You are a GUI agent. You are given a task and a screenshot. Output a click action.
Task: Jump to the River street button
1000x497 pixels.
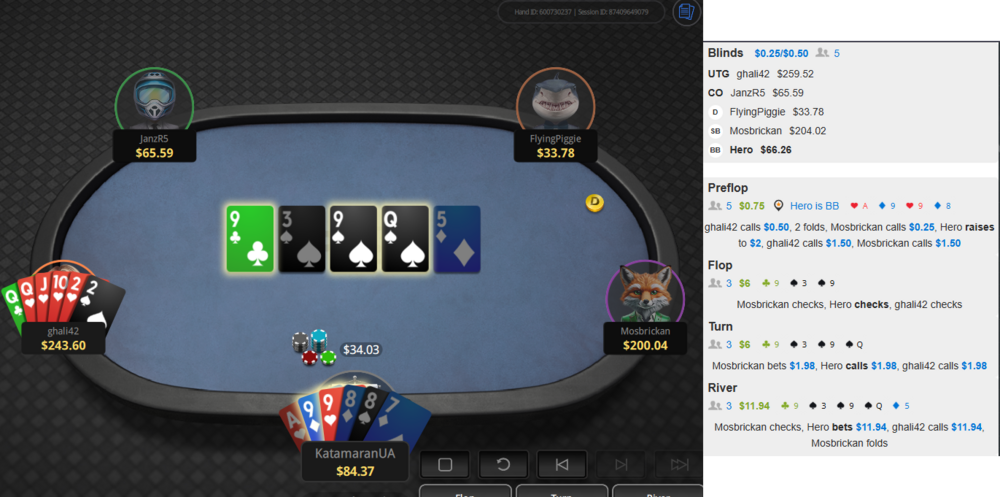(658, 491)
